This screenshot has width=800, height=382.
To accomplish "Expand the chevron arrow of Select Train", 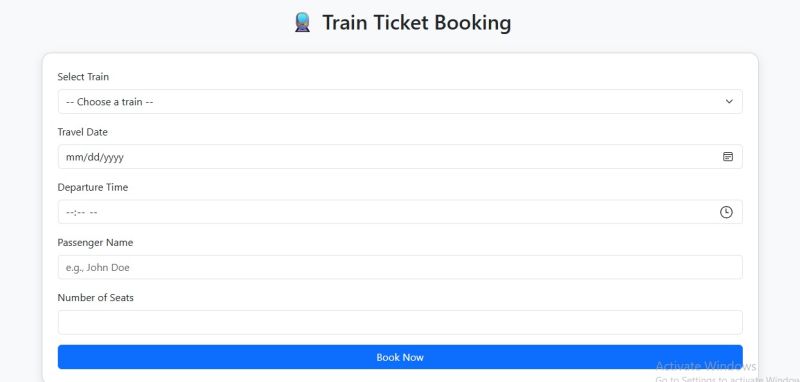I will click(729, 101).
